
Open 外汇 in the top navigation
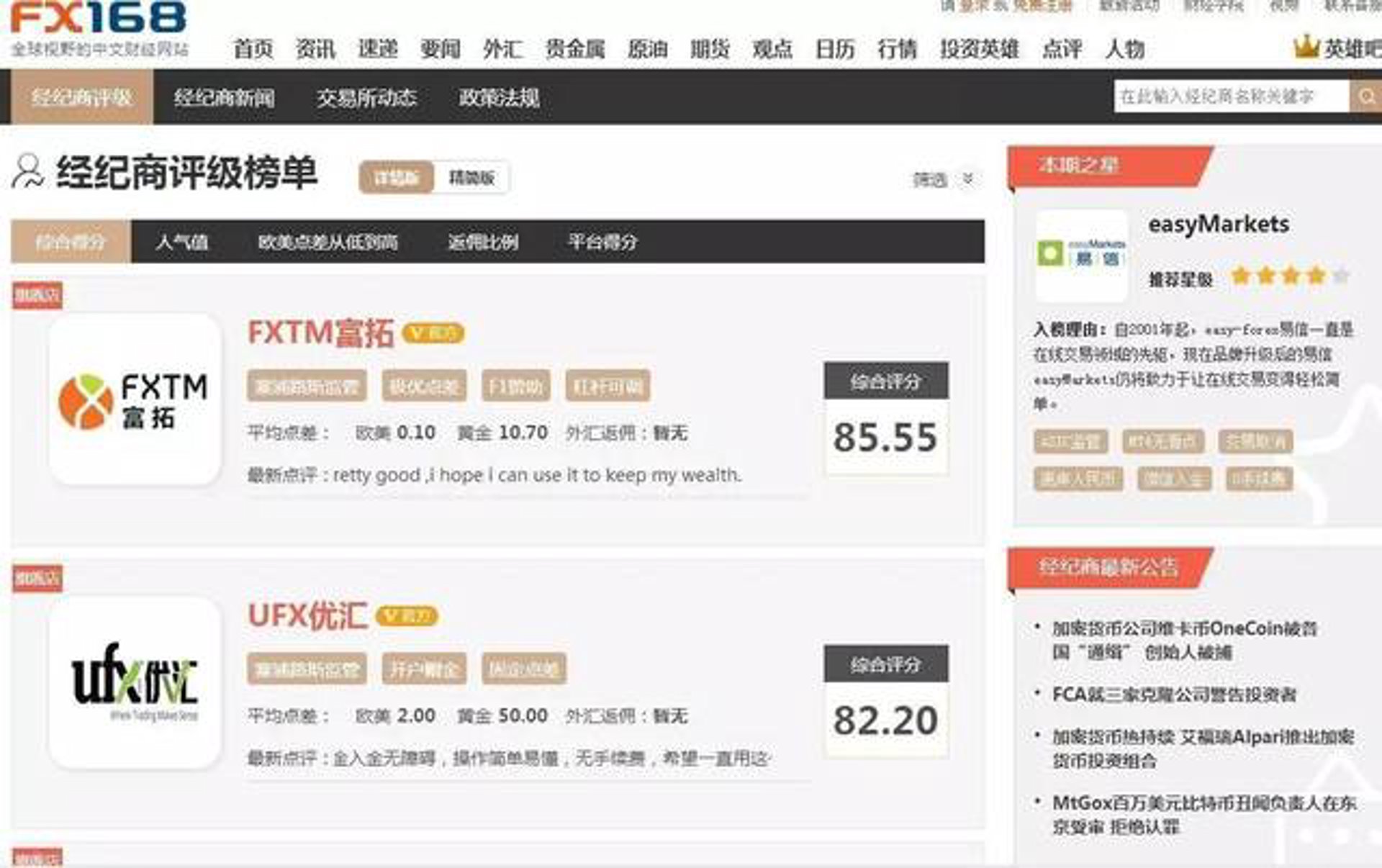(x=502, y=49)
